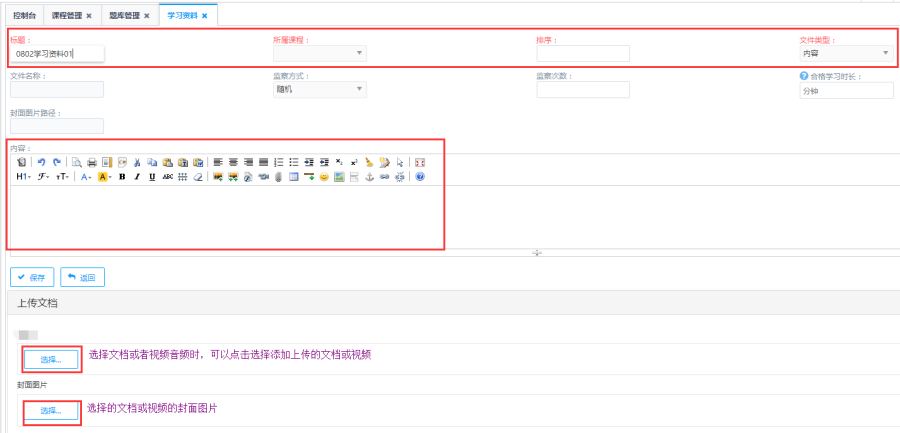Click the cut scissors icon

click(x=137, y=162)
